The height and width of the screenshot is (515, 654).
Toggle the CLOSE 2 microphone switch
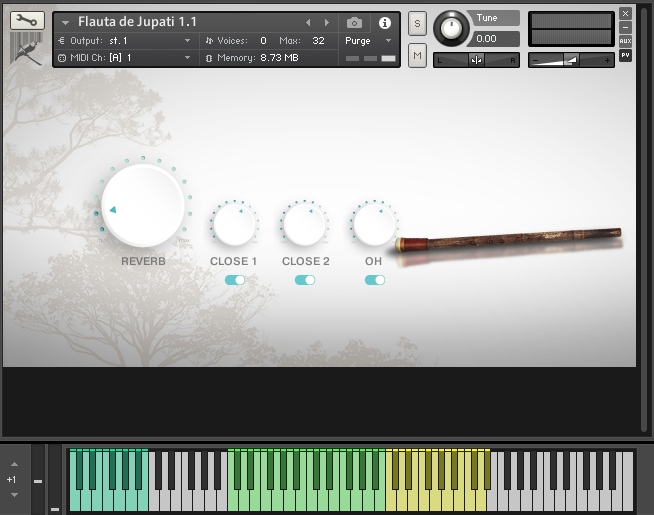[x=305, y=280]
